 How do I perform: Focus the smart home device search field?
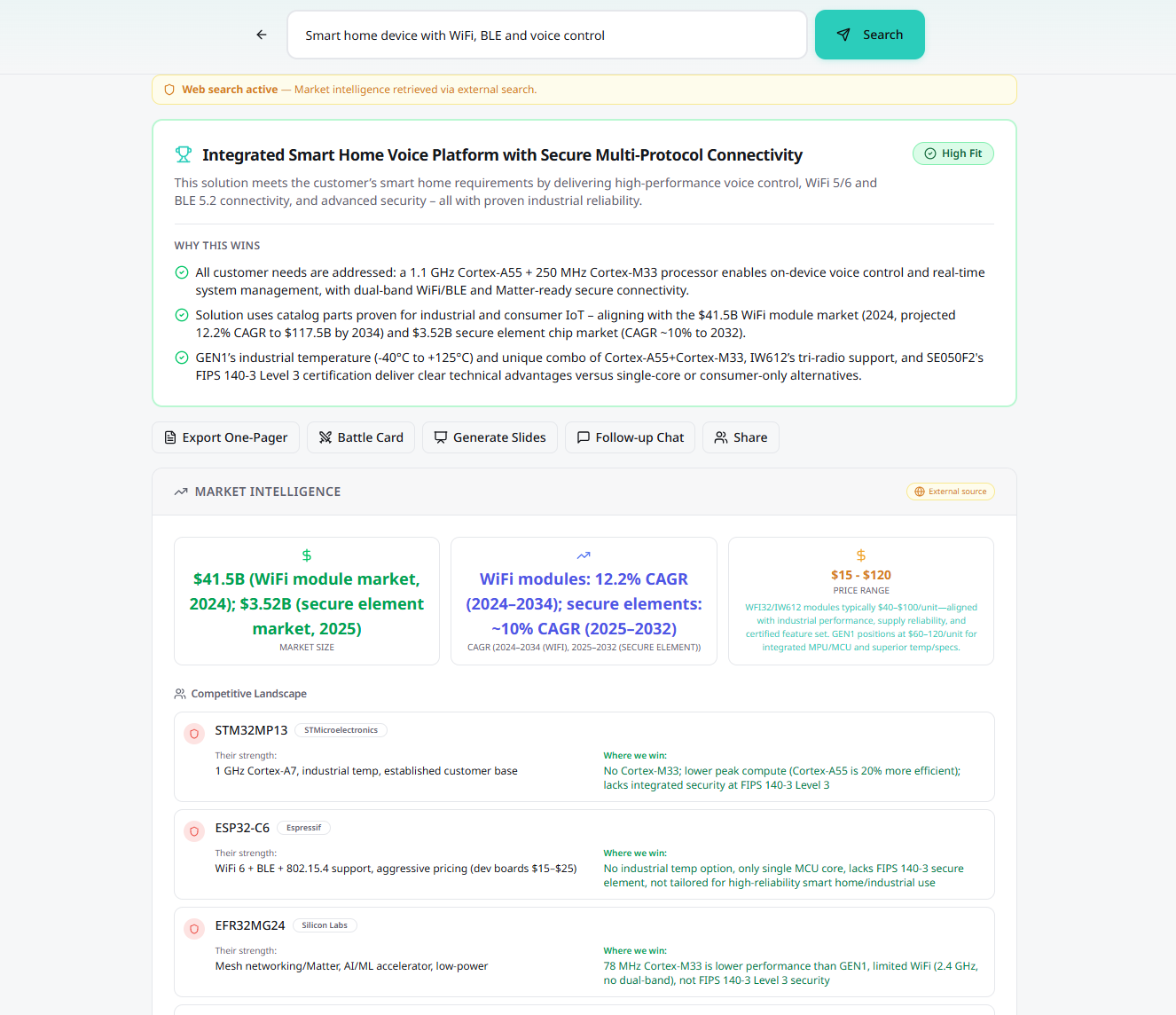547,35
